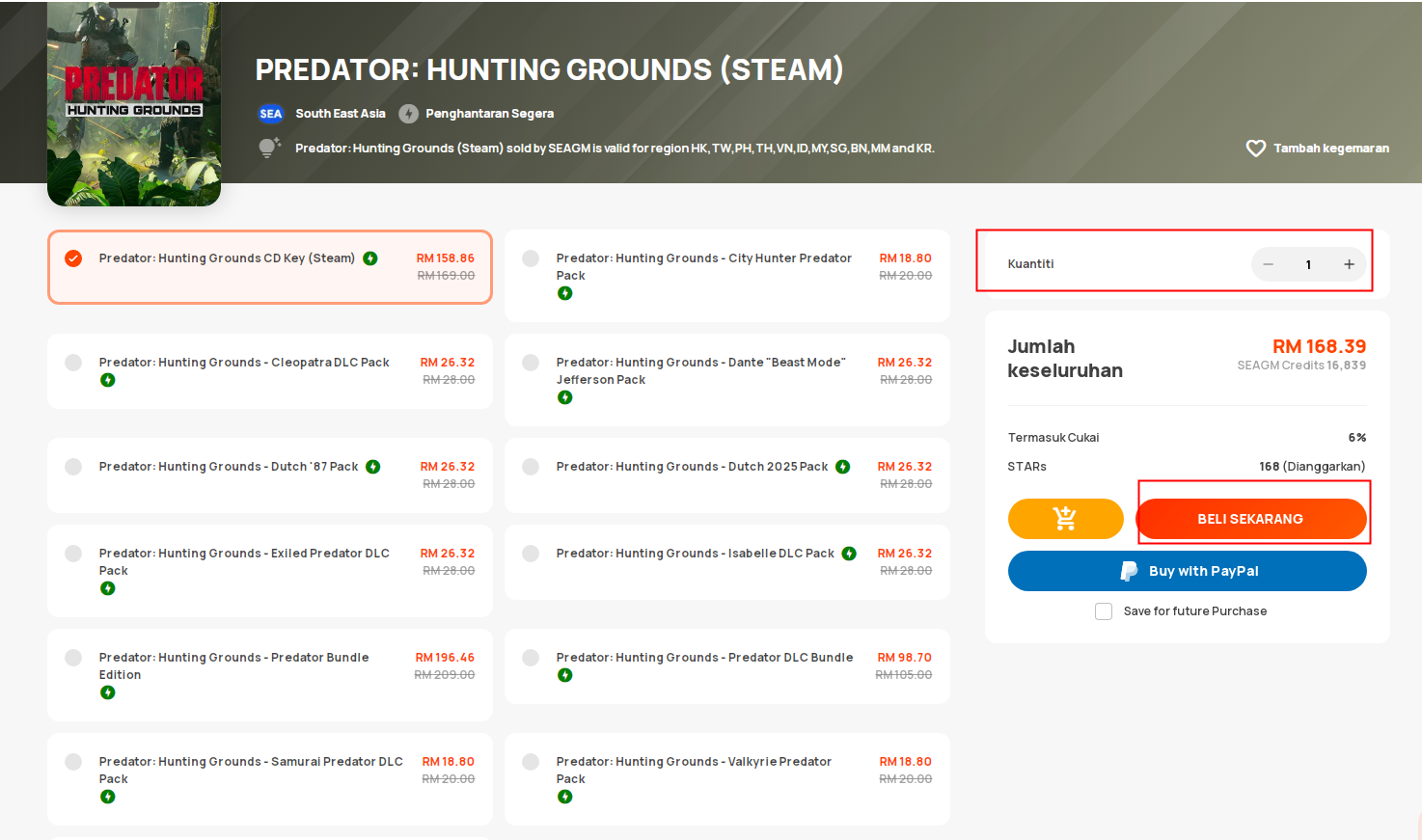Click the total amount RM 168.39
This screenshot has height=840, width=1422.
[x=1319, y=346]
